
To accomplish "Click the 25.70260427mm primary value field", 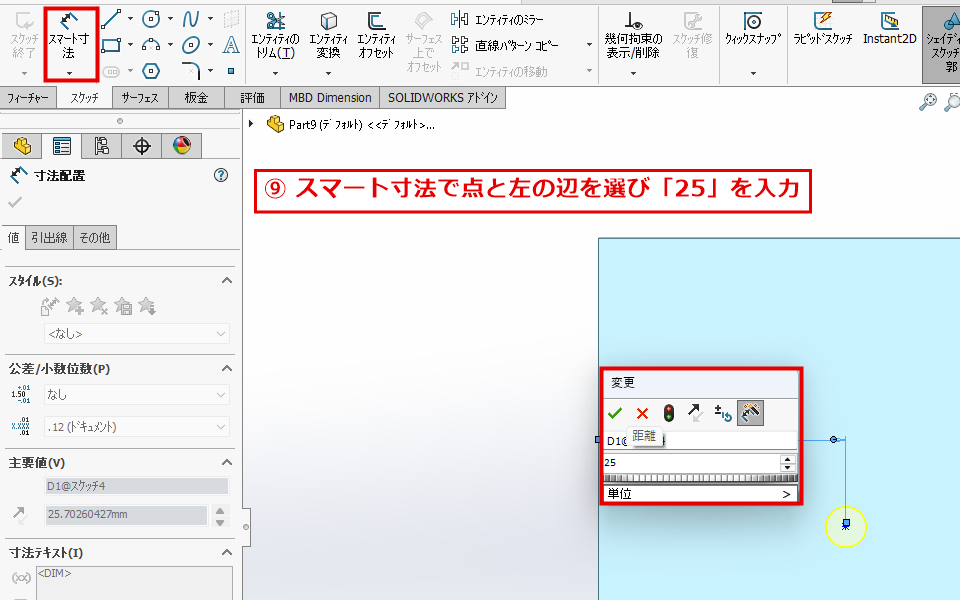I will [x=126, y=514].
